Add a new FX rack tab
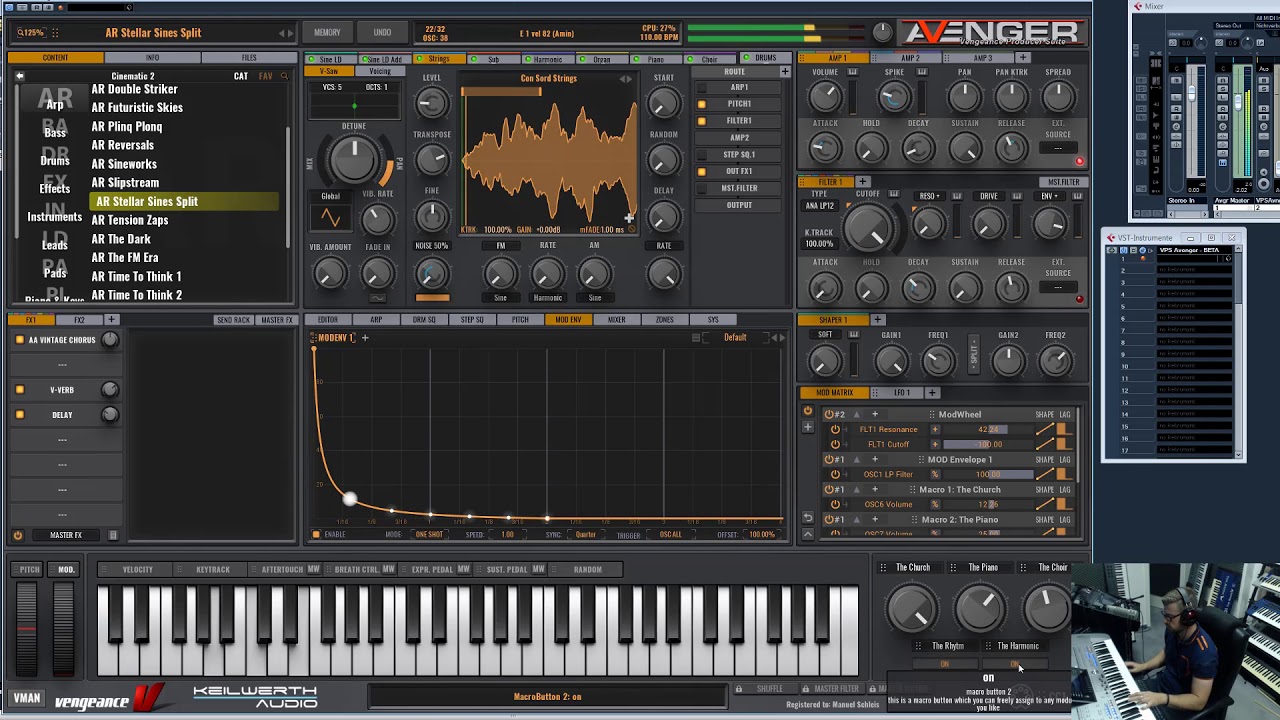Viewport: 1280px width, 720px height. coord(111,320)
